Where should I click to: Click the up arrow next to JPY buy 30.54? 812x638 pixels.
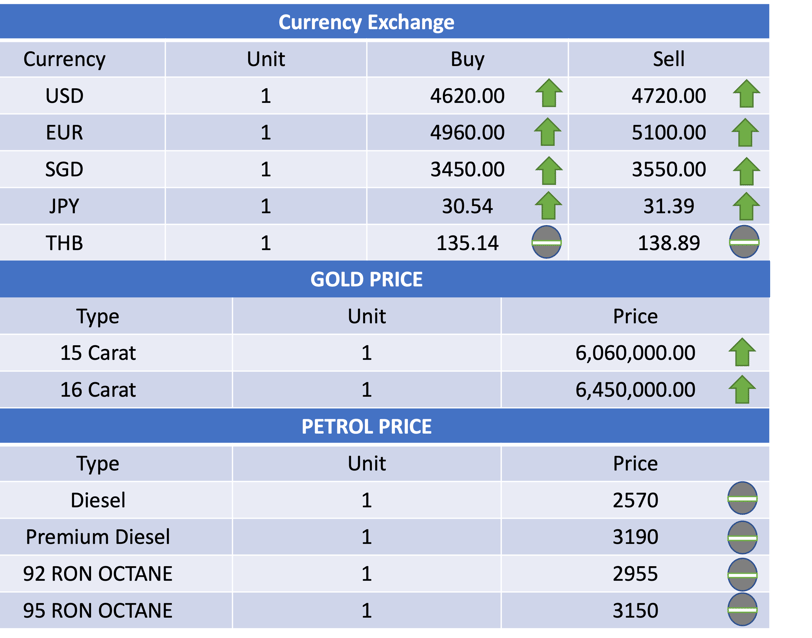coord(547,207)
